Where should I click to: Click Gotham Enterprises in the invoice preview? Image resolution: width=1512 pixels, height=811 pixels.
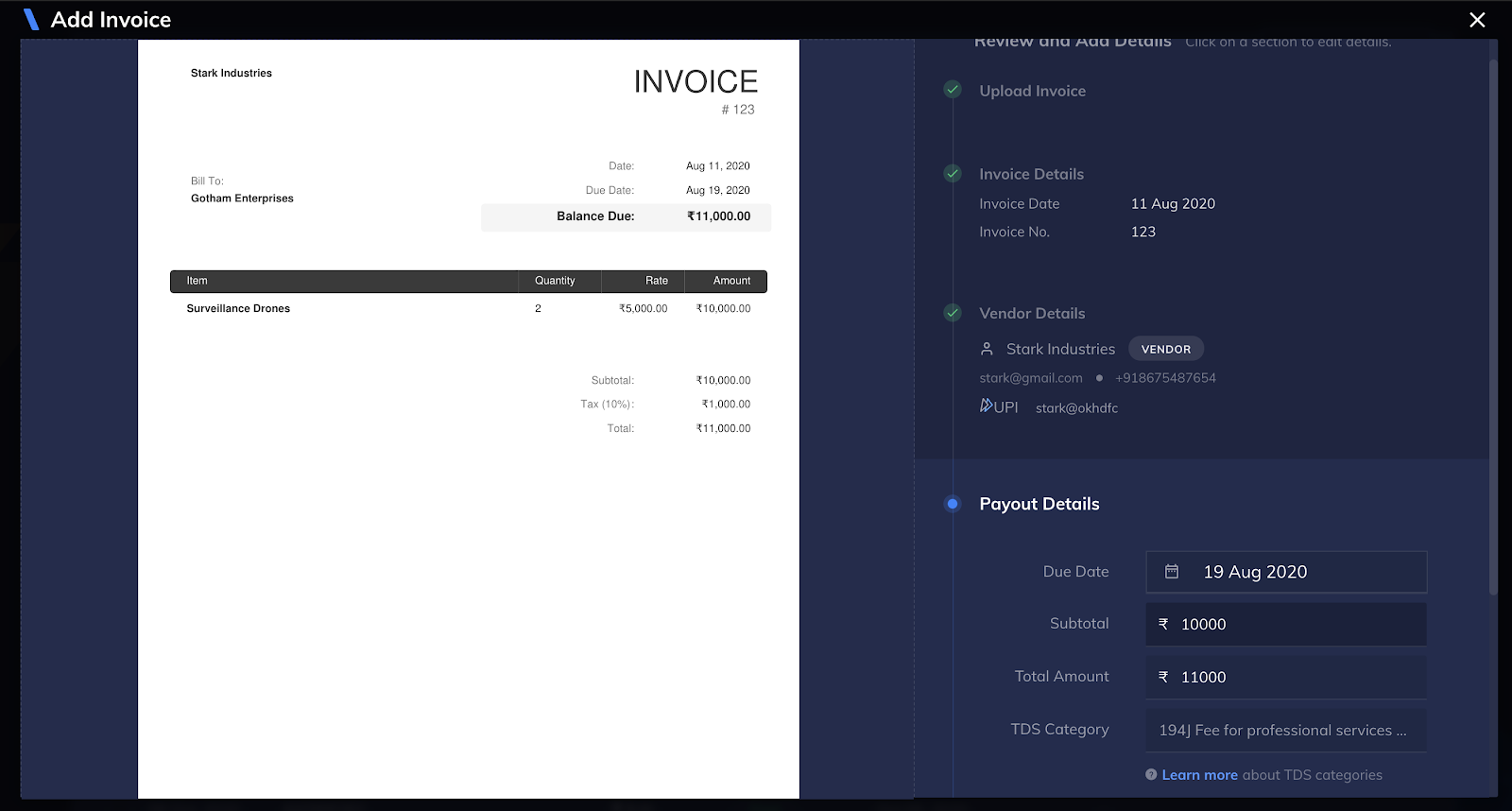coord(242,198)
